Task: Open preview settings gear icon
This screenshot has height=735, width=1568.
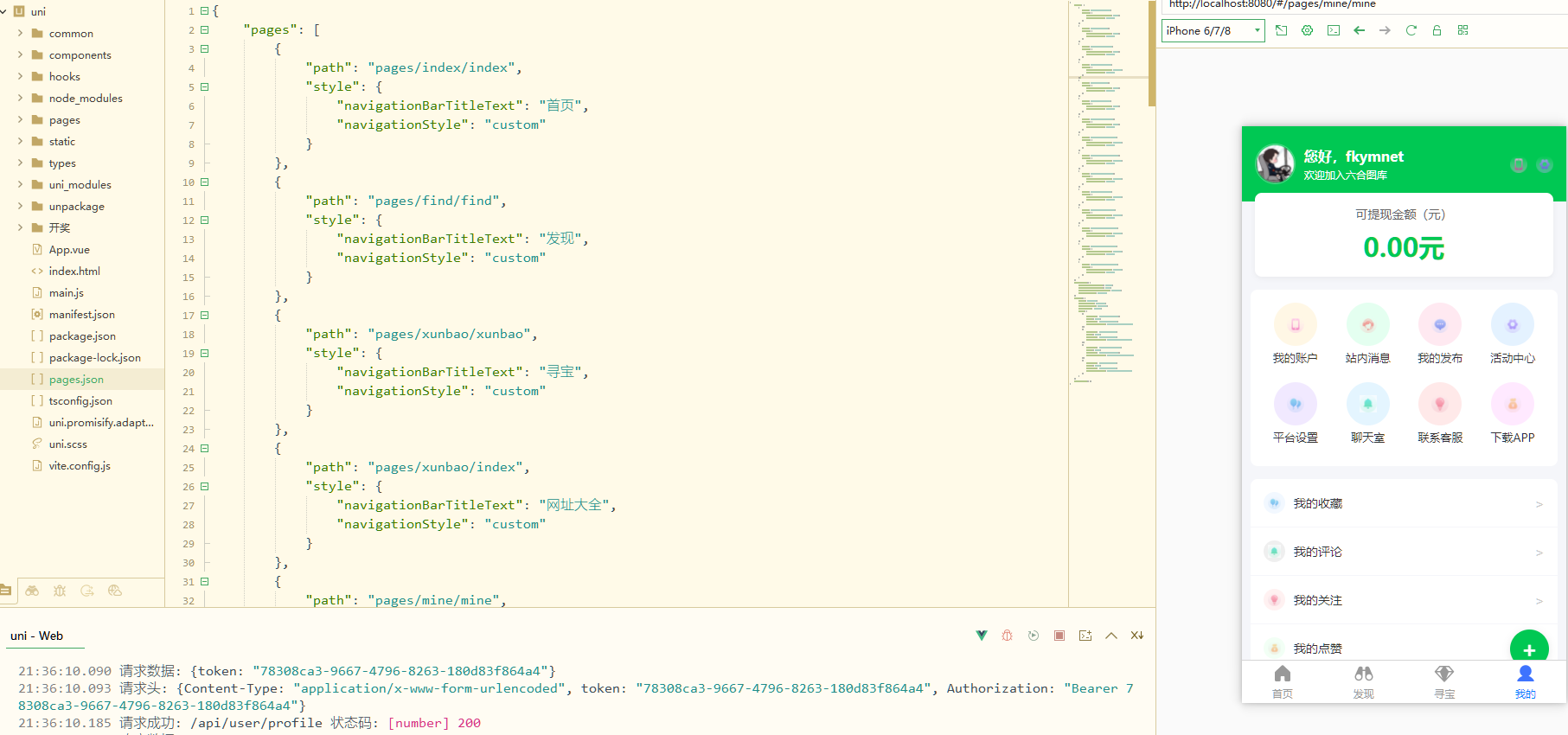Action: coord(1307,30)
